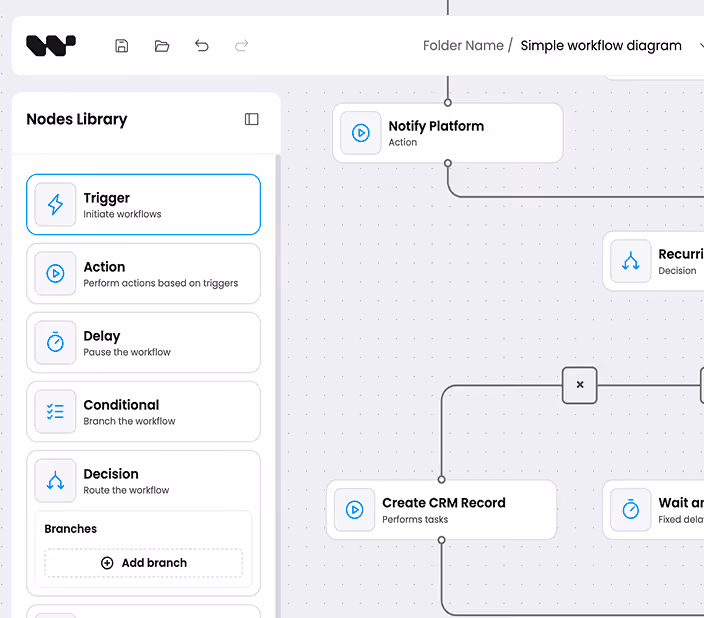Image resolution: width=704 pixels, height=618 pixels.
Task: Click the Action node play icon in library
Action: click(x=55, y=274)
